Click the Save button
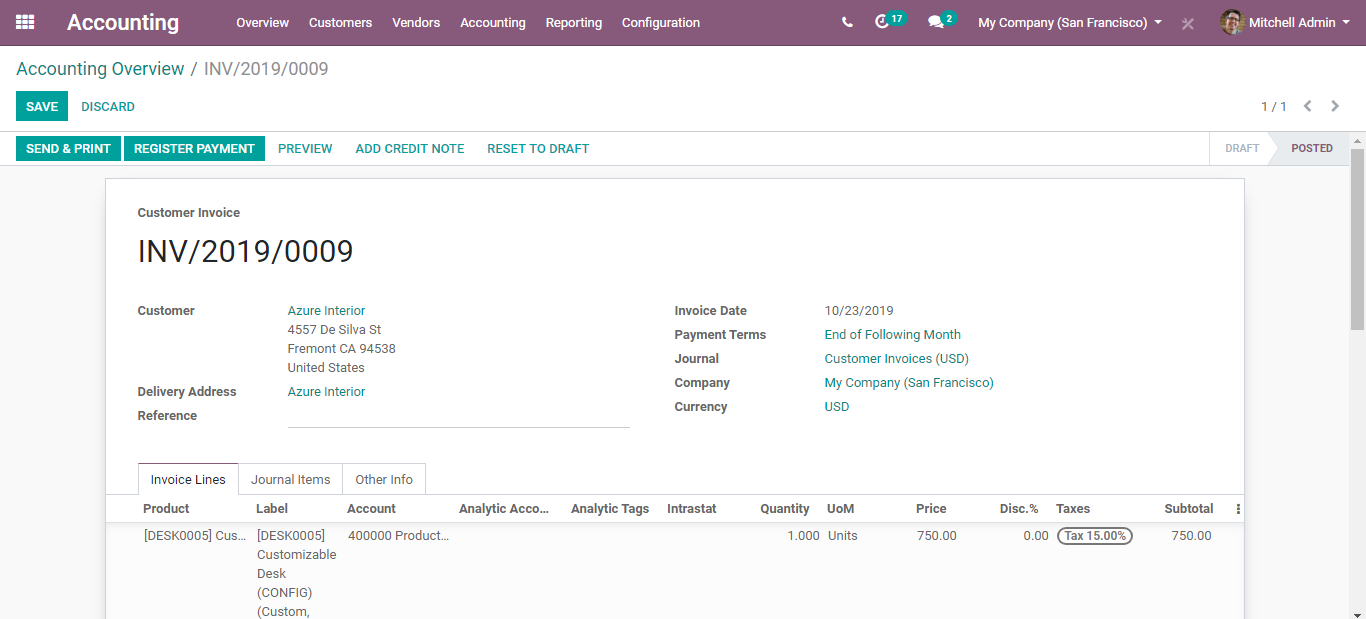Screen dimensions: 1366x619 click(42, 106)
